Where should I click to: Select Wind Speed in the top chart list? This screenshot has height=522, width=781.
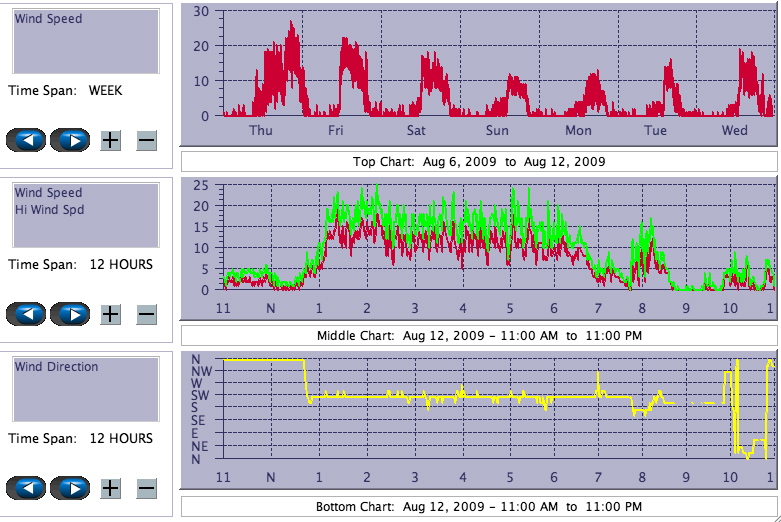coord(49,19)
